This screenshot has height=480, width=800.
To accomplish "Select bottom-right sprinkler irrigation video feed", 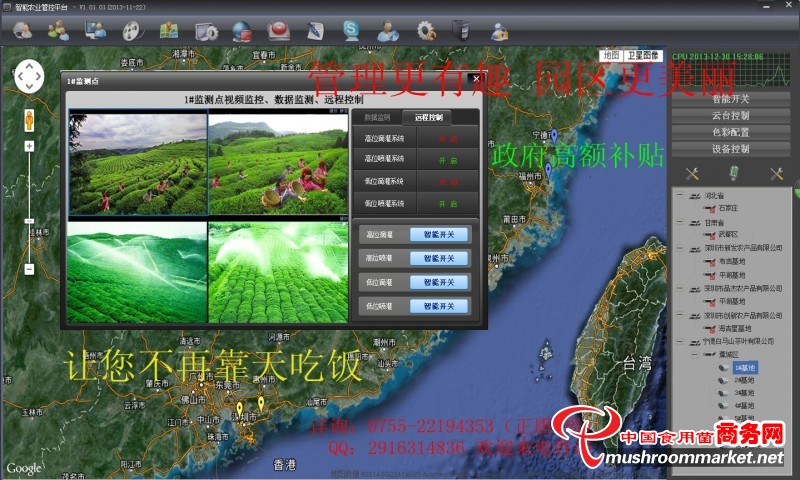I will pos(278,272).
